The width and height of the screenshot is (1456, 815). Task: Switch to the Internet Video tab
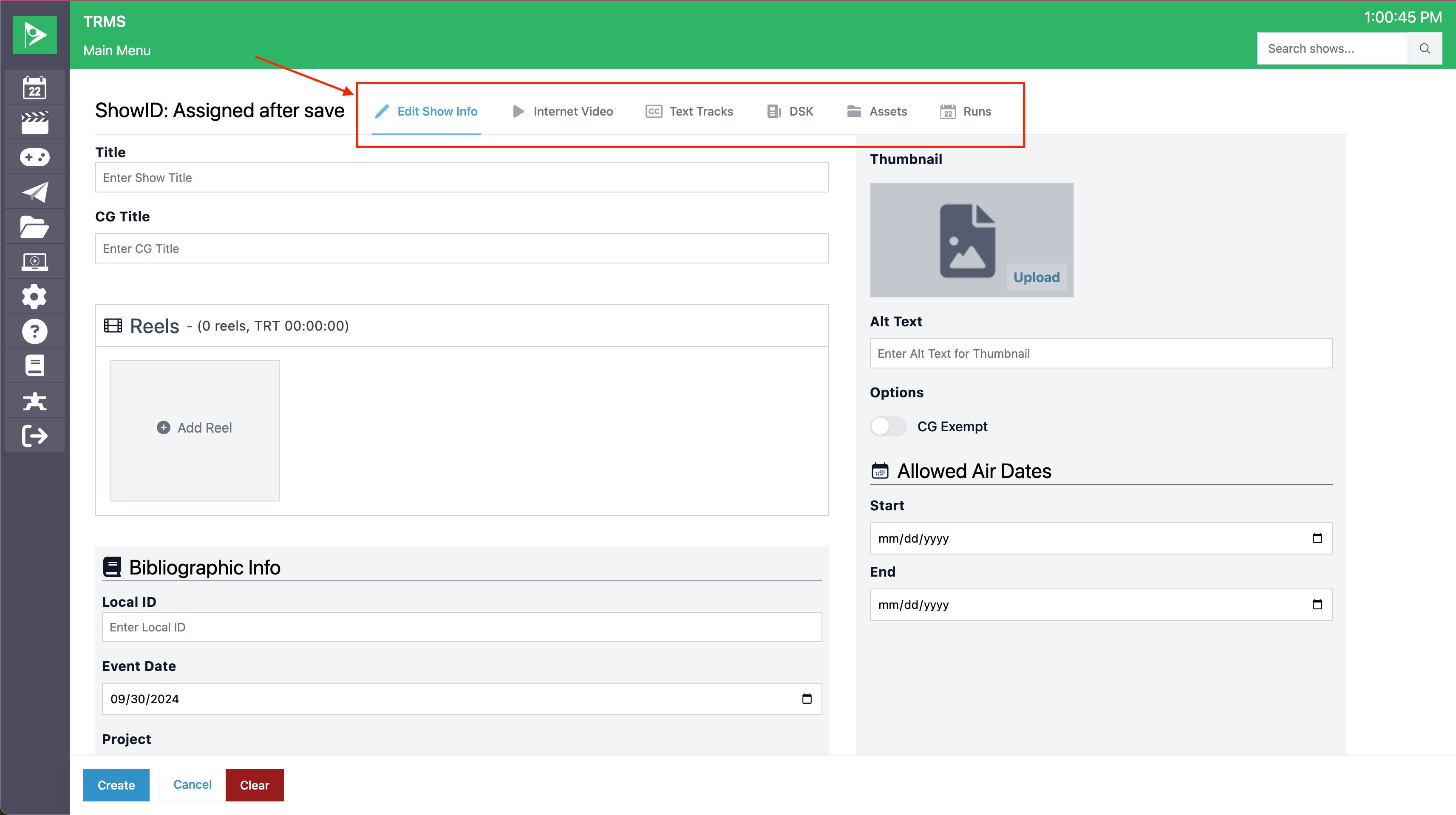(562, 111)
